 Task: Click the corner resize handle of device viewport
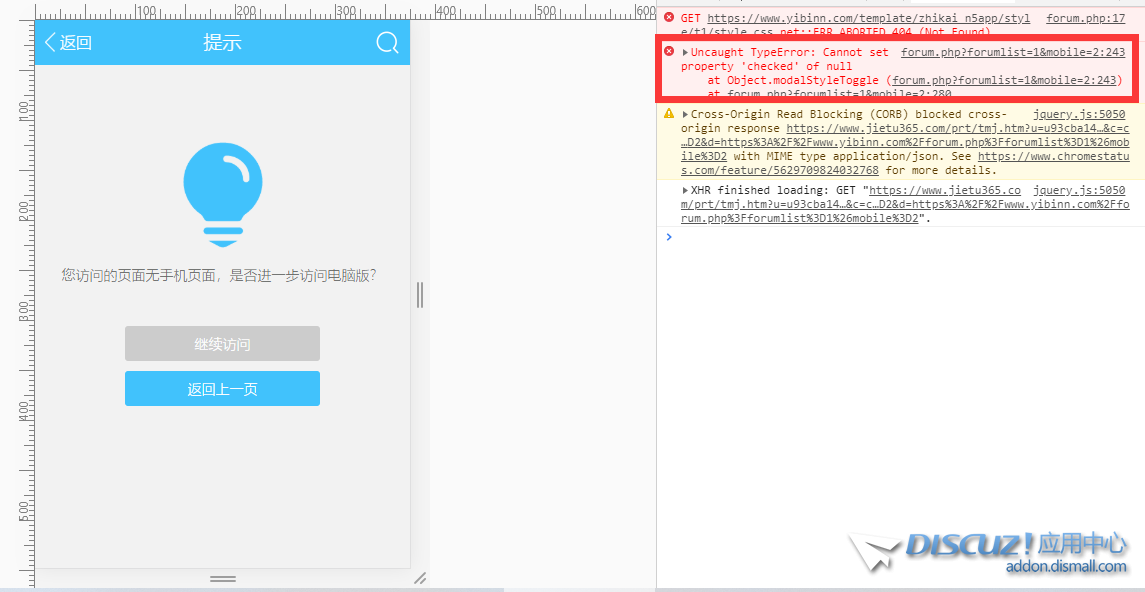tap(420, 578)
